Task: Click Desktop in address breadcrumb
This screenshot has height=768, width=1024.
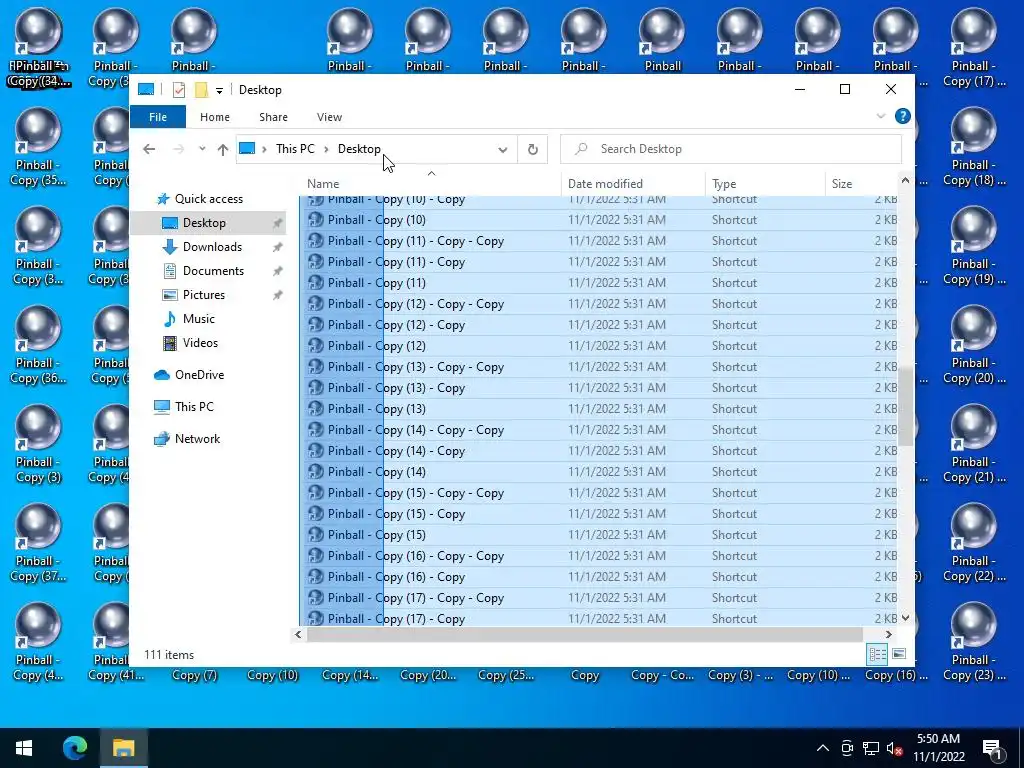Action: click(x=359, y=149)
